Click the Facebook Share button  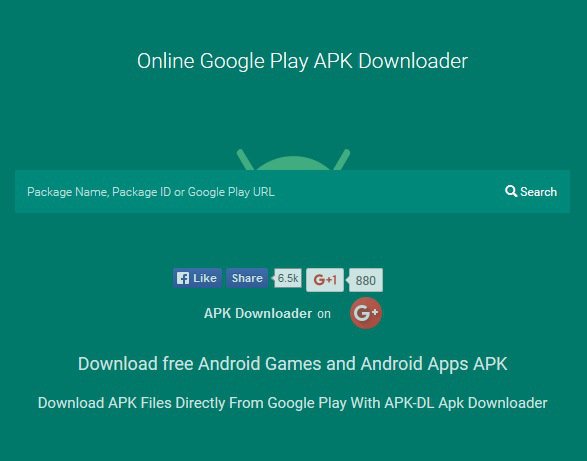pyautogui.click(x=247, y=278)
